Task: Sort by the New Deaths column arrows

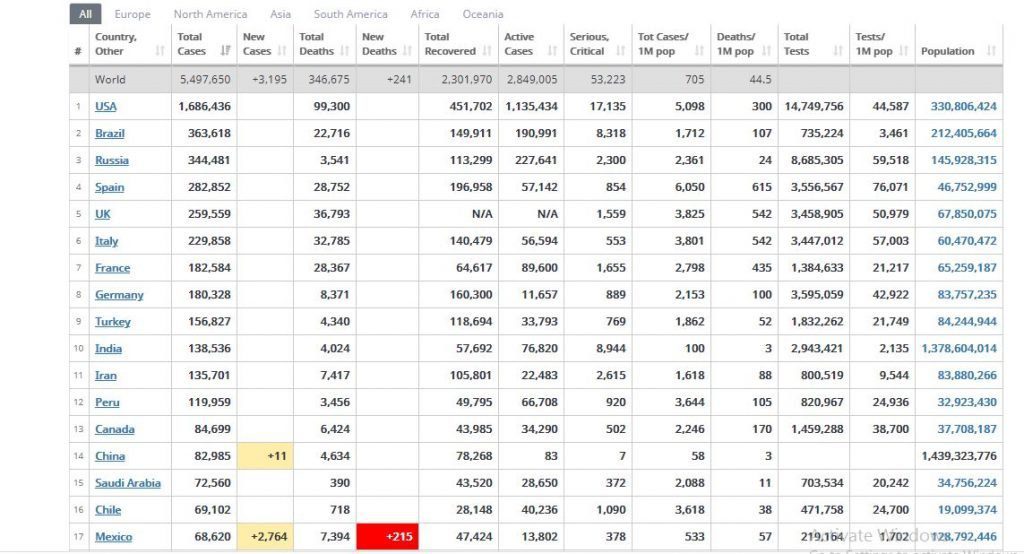Action: click(x=408, y=51)
